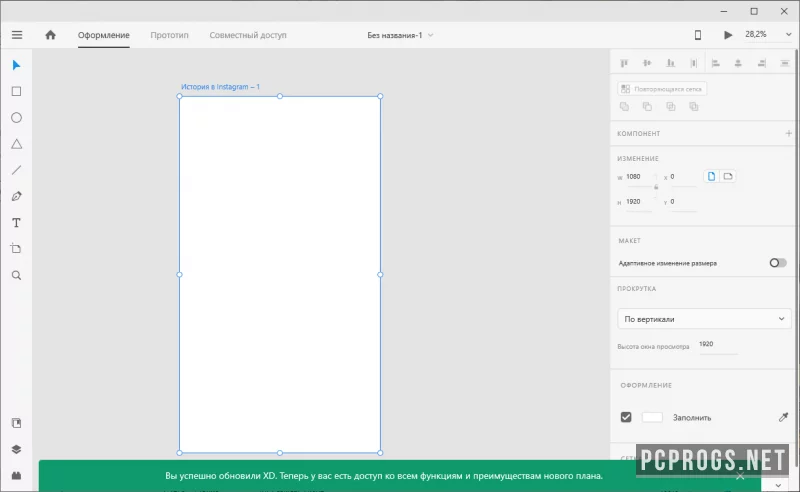Viewport: 800px width, 492px height.
Task: Maximize the application window
Action: (754, 11)
